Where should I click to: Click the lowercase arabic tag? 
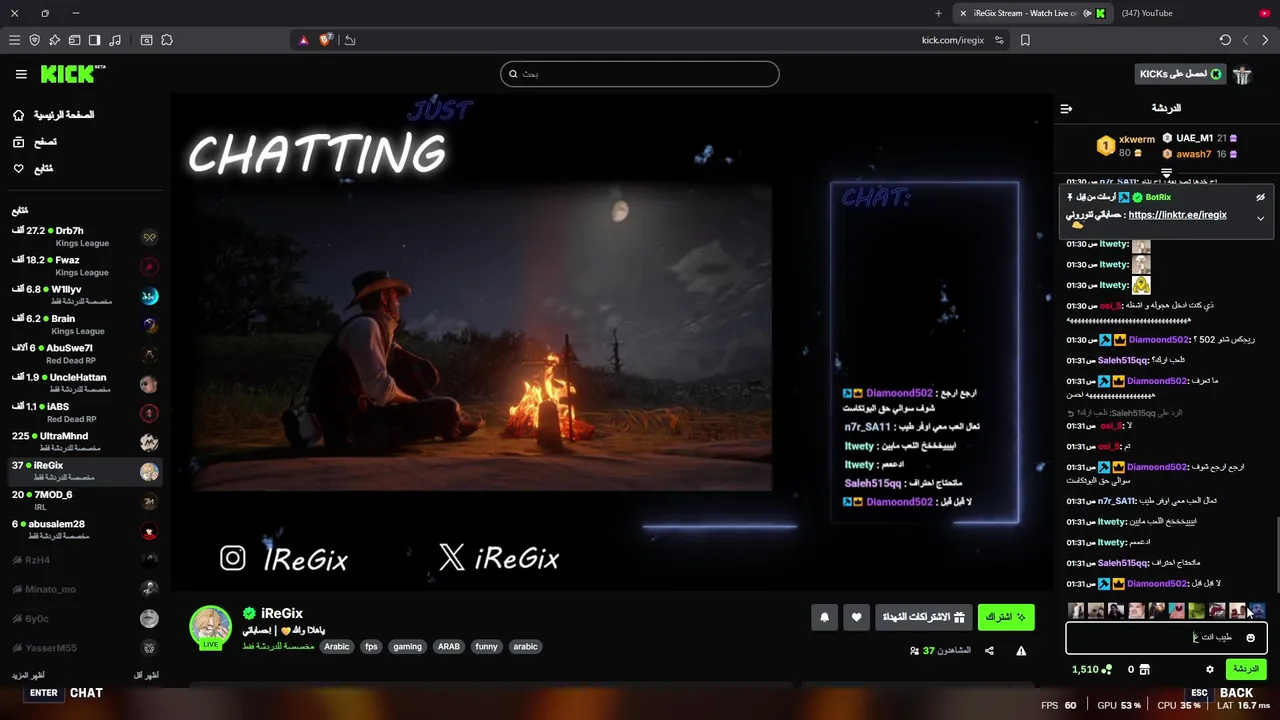coord(525,647)
